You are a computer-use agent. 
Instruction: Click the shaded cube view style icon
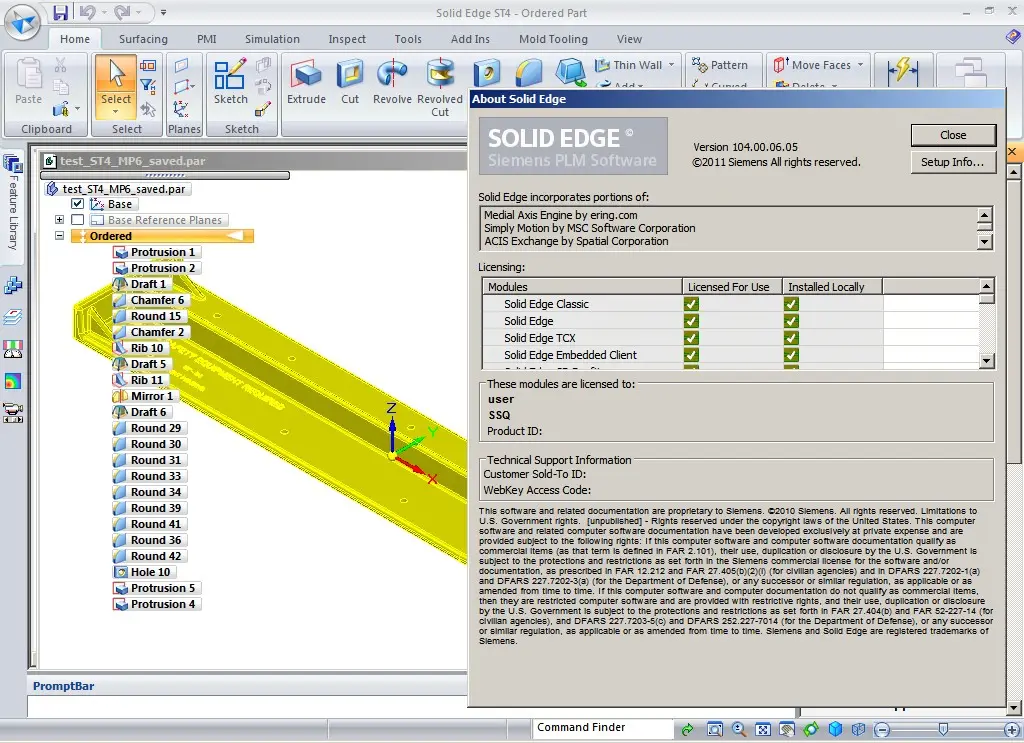(x=835, y=729)
